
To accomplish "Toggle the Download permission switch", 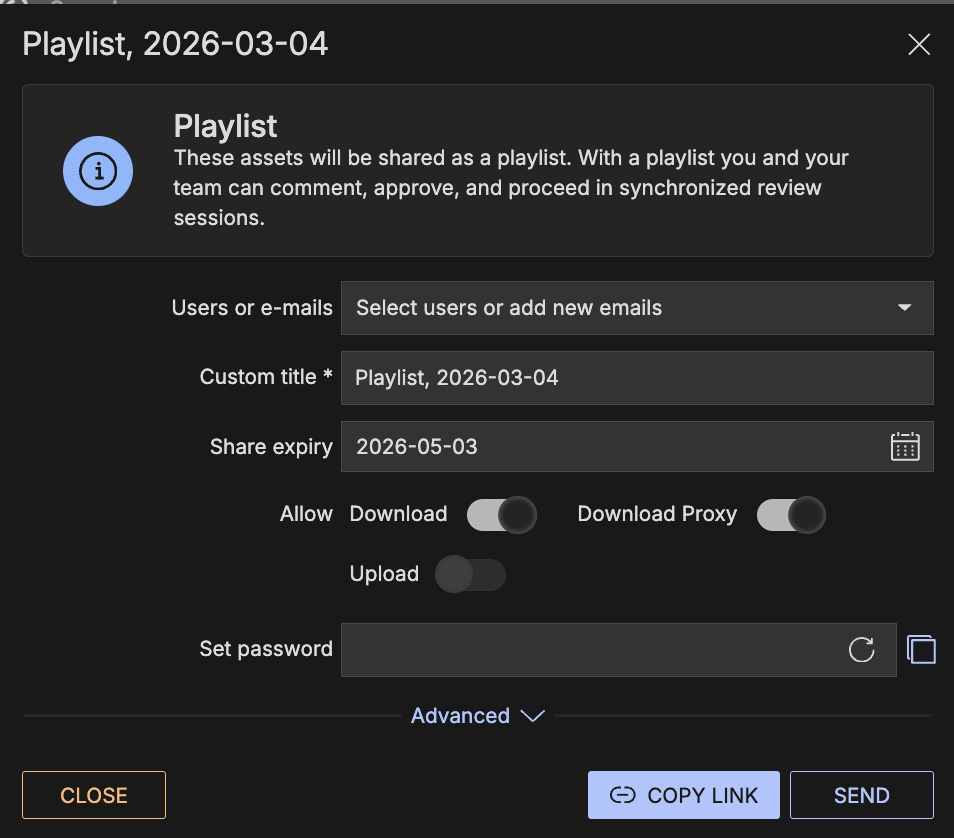I will point(502,515).
